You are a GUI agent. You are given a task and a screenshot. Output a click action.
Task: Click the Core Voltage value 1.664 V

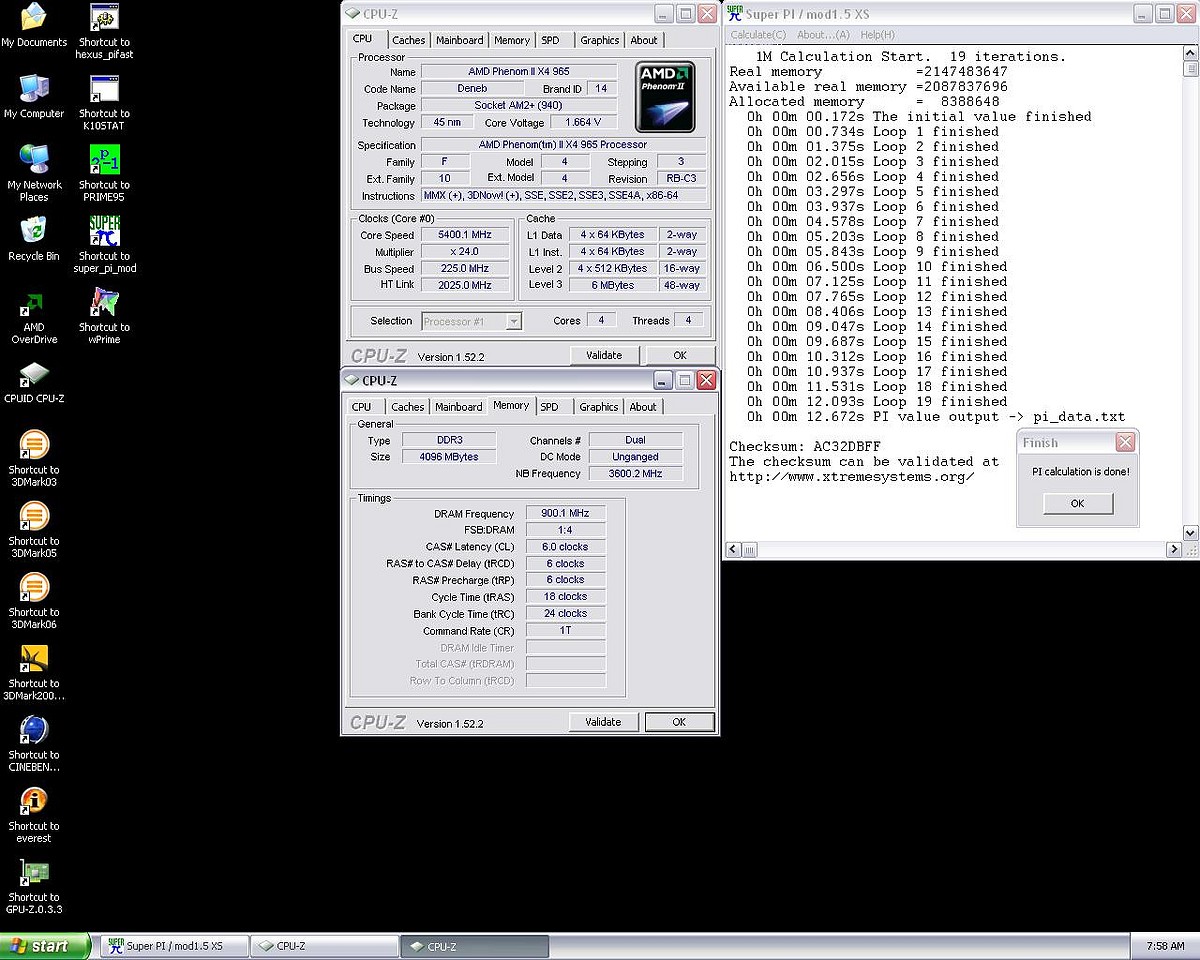[x=584, y=122]
